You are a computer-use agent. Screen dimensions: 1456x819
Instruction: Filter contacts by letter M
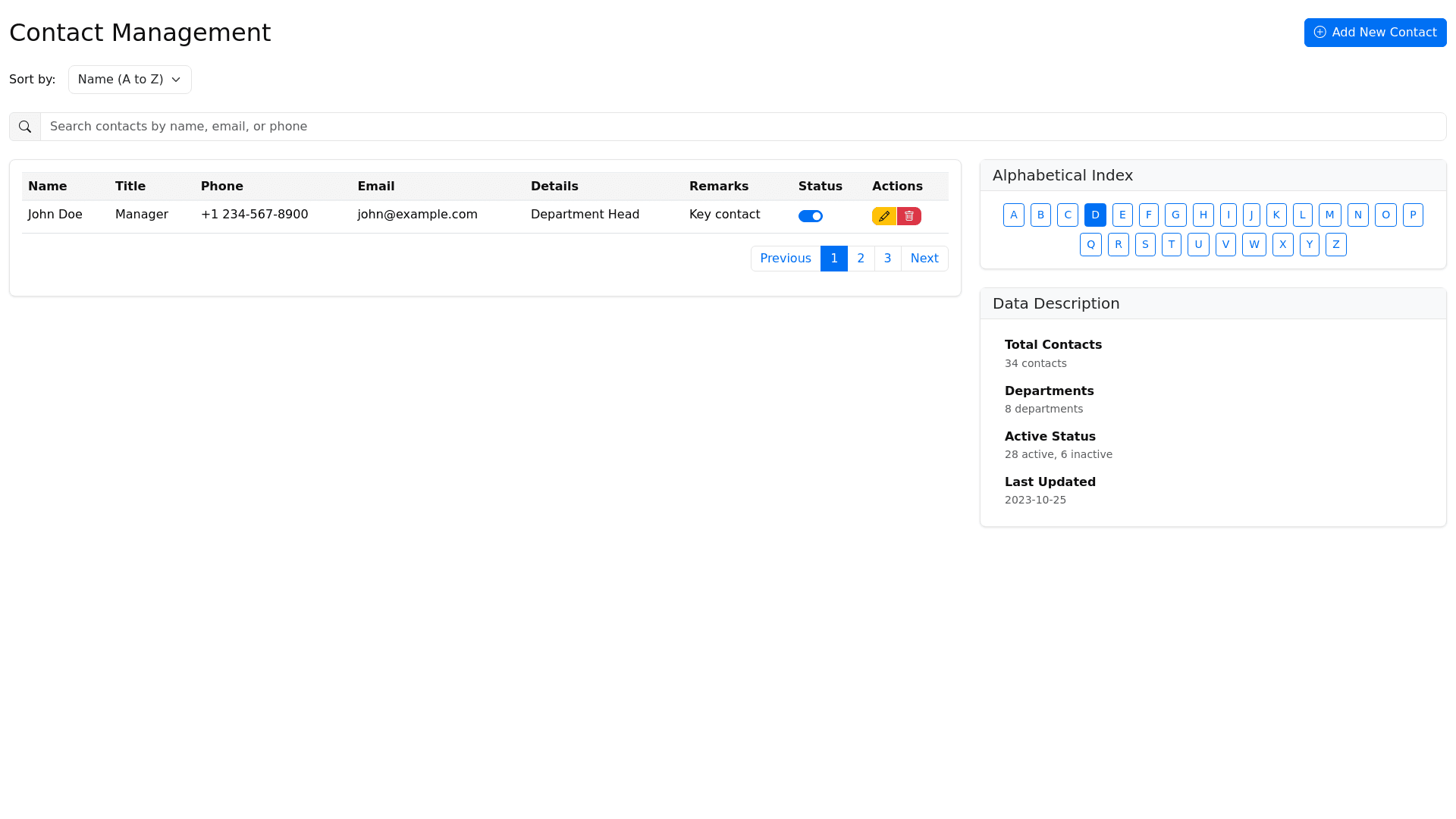tap(1329, 215)
